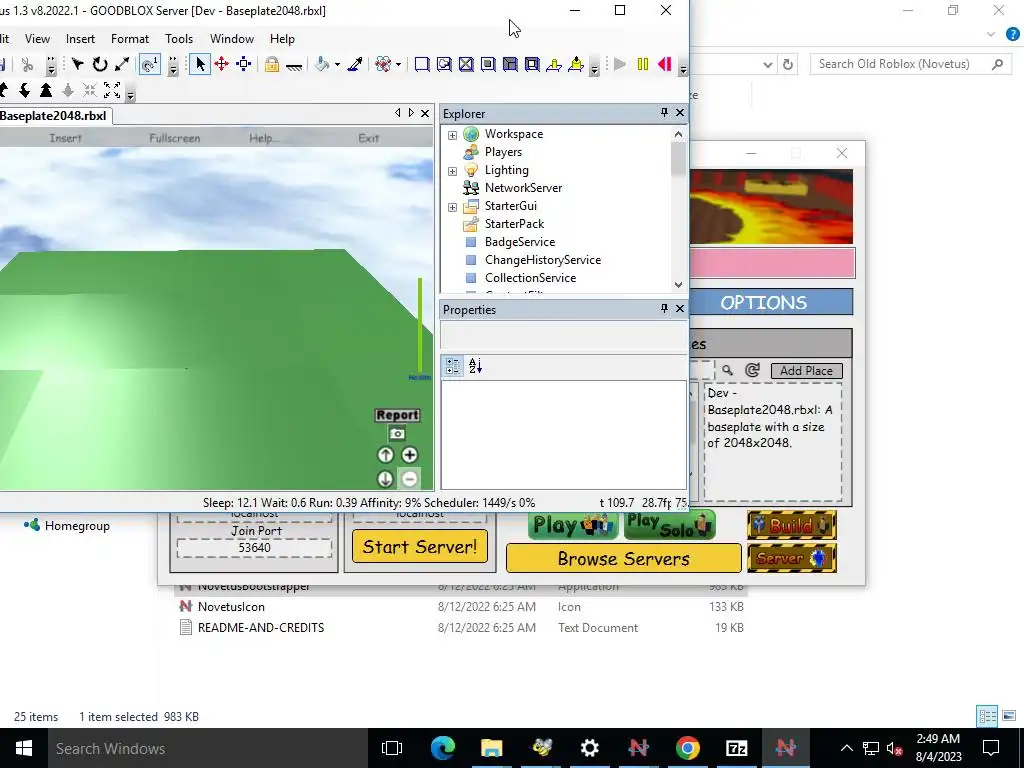
Task: Click the zoom extents expand icon
Action: coord(112,90)
